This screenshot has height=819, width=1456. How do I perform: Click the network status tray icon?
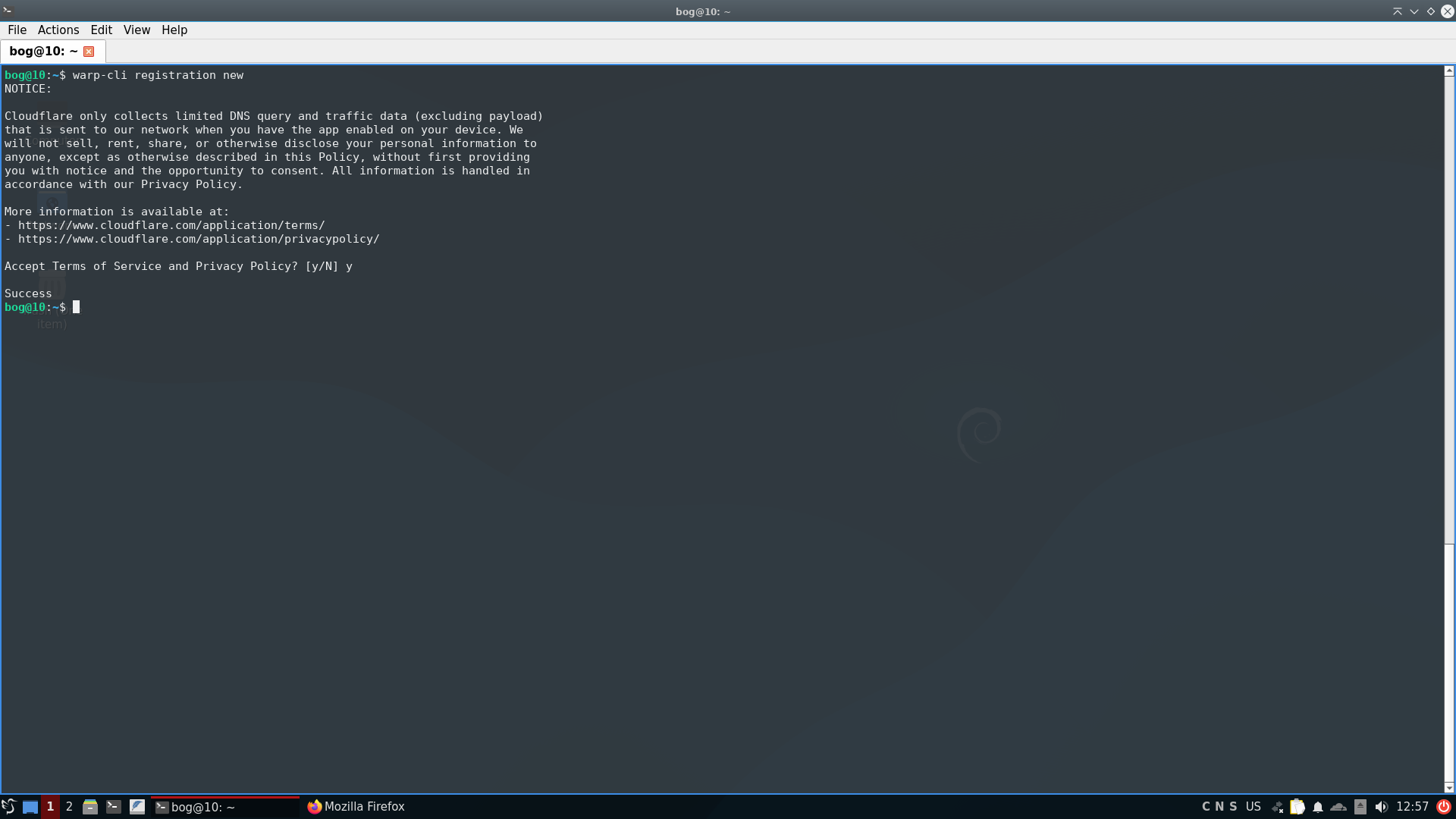[1277, 806]
